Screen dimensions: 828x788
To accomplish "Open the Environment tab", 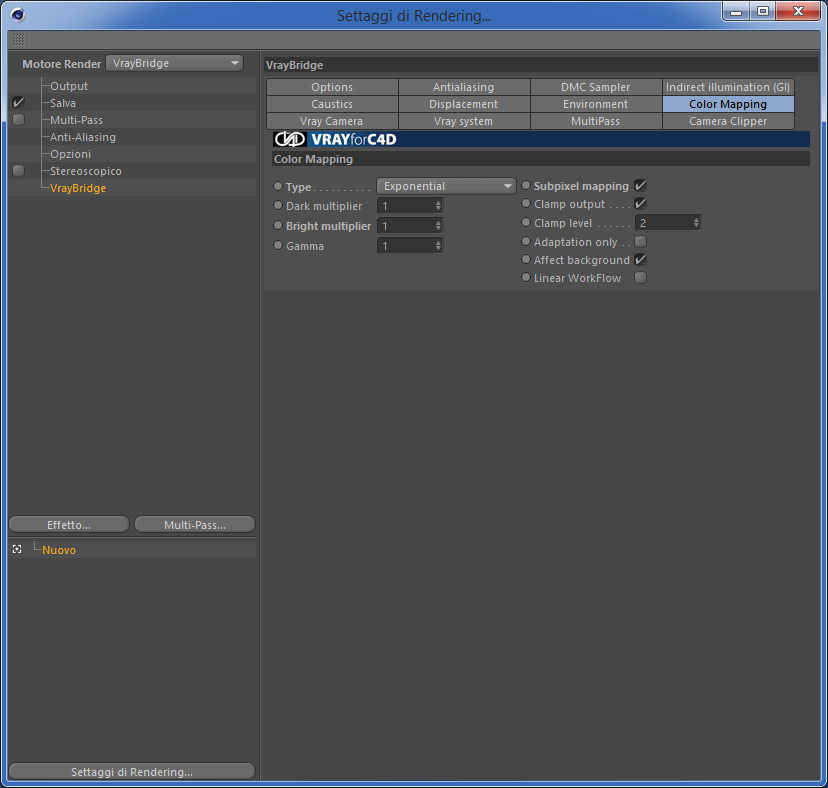I will (x=596, y=104).
